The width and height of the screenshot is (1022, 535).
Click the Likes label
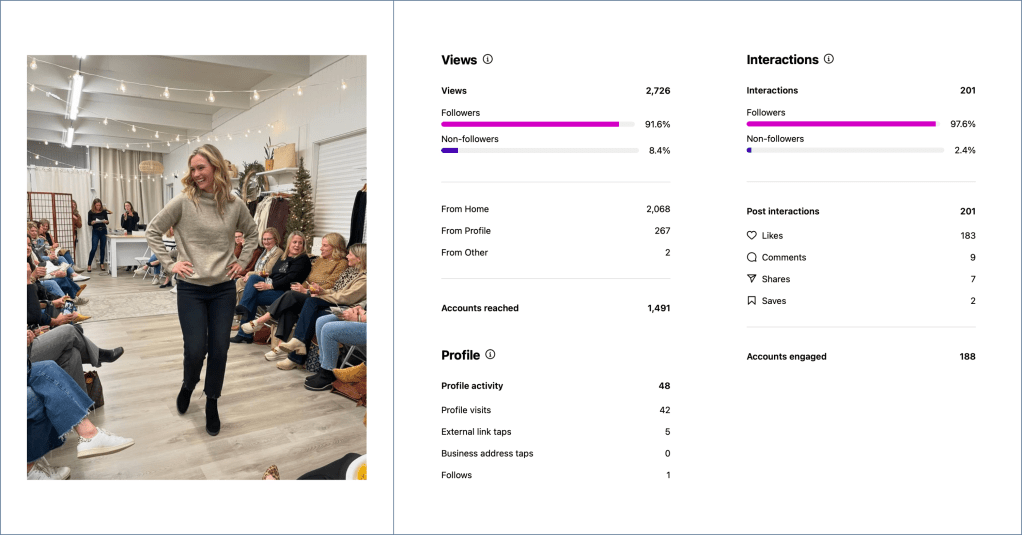(x=772, y=236)
